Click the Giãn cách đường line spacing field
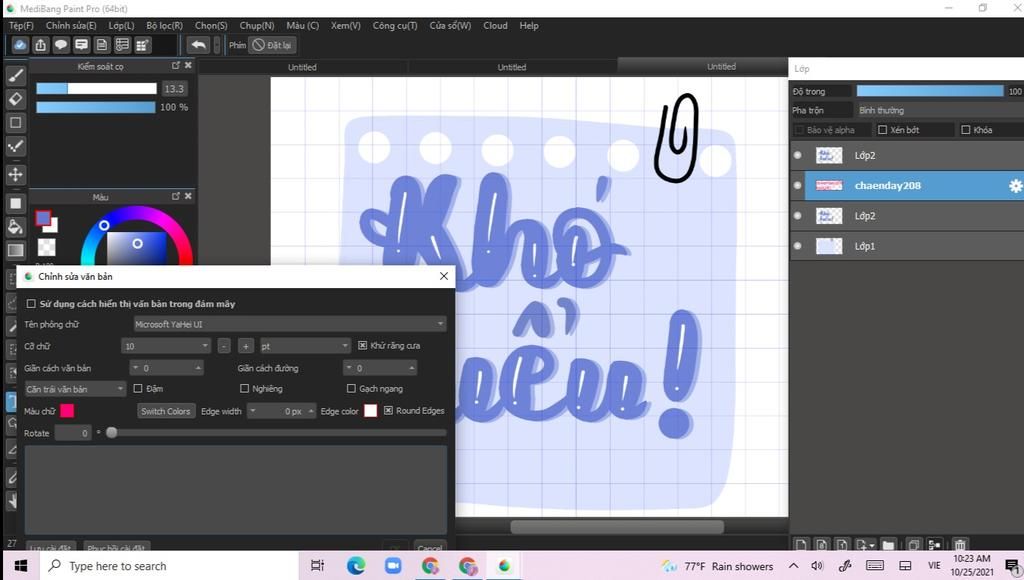This screenshot has height=580, width=1024. (x=380, y=368)
